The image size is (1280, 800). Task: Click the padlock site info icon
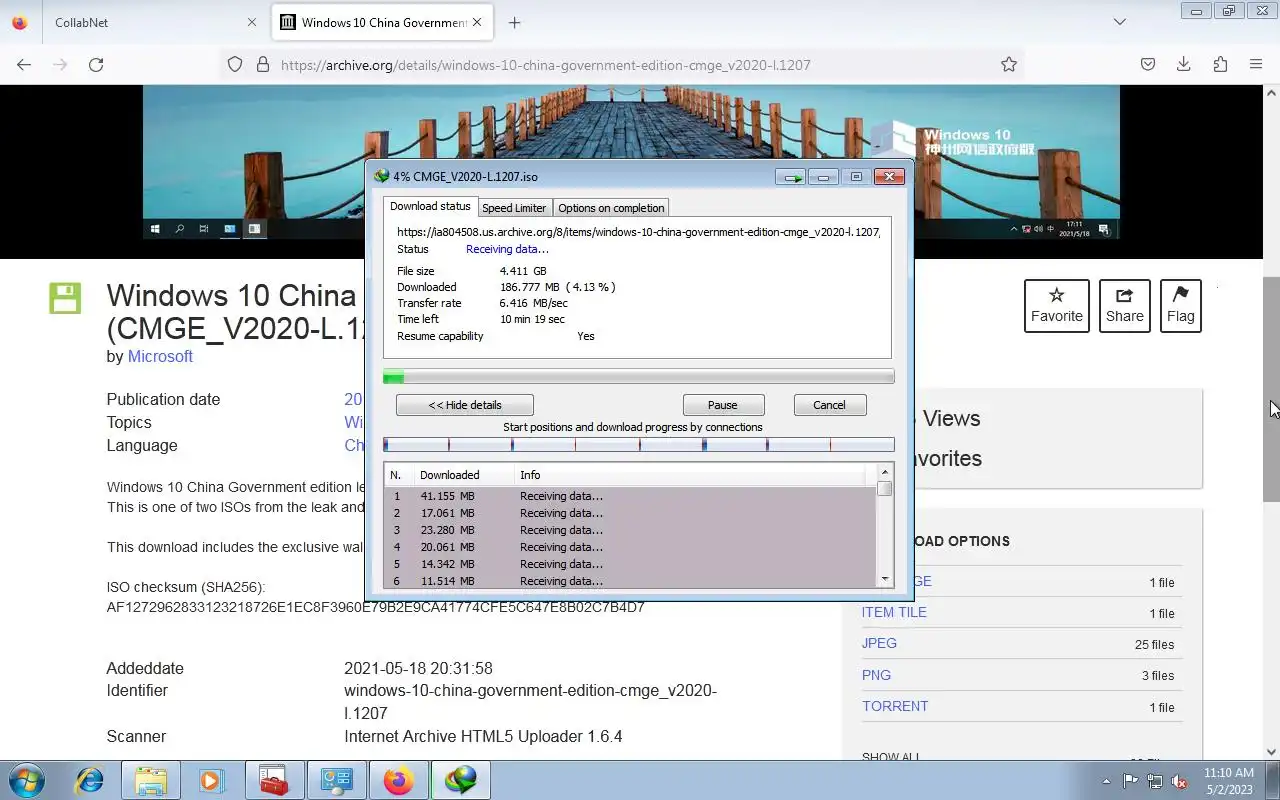coord(263,64)
